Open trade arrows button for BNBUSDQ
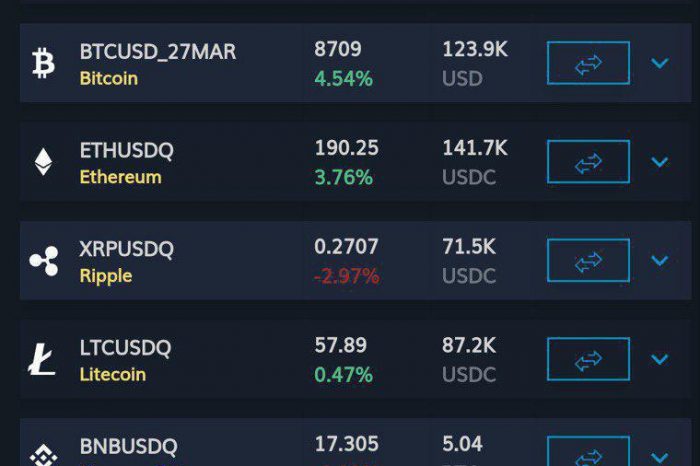This screenshot has height=466, width=700. coord(588,451)
